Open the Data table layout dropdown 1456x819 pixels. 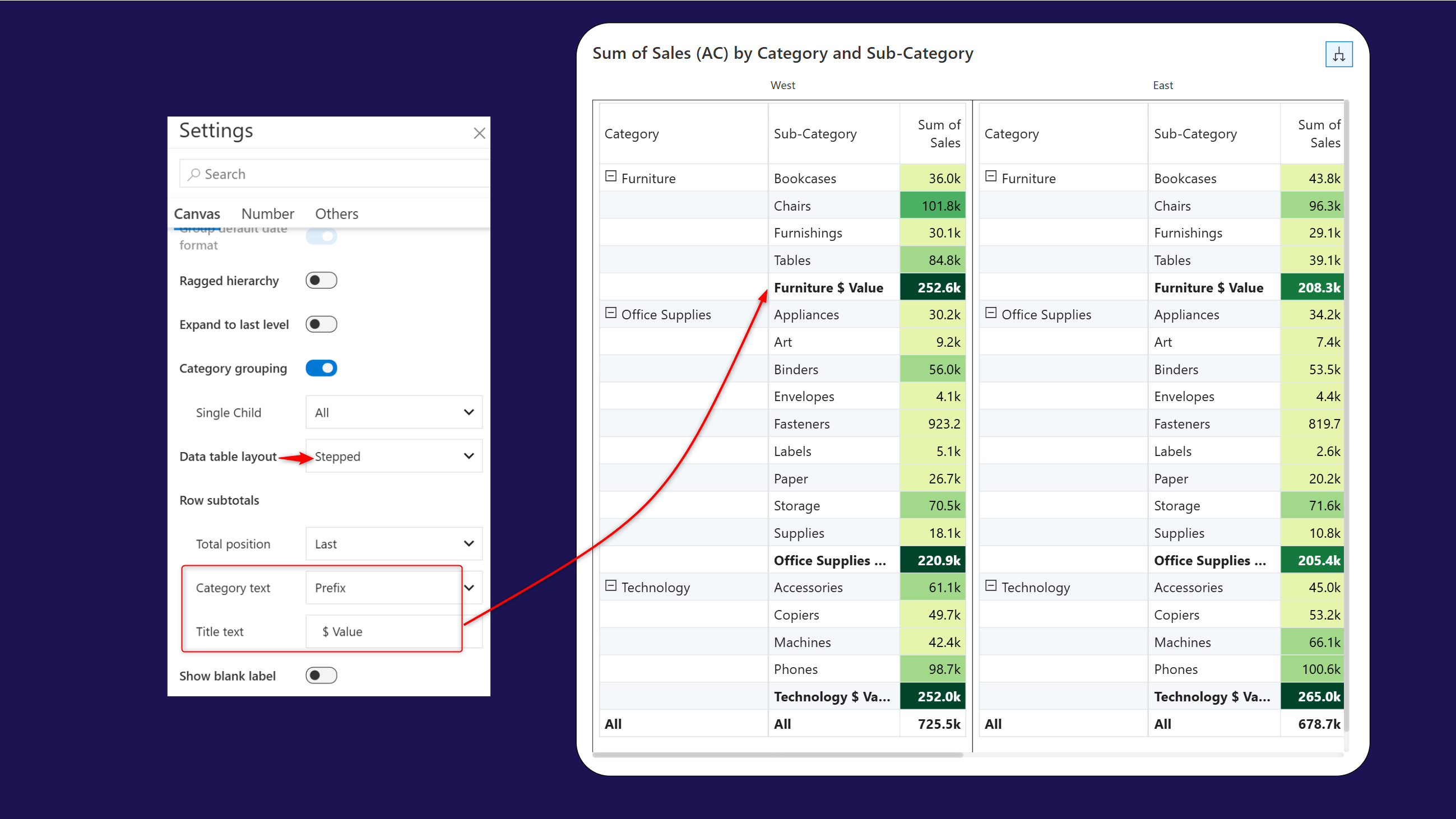pyautogui.click(x=393, y=457)
